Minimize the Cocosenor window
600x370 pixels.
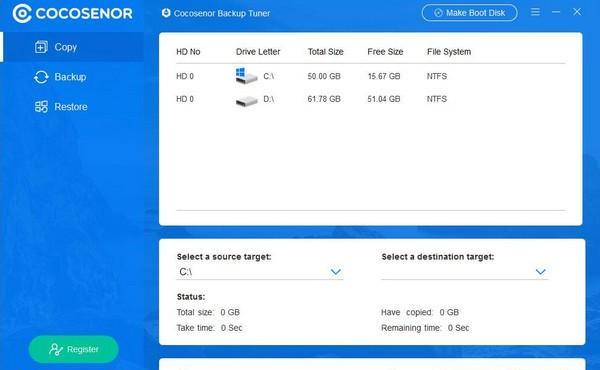point(556,12)
